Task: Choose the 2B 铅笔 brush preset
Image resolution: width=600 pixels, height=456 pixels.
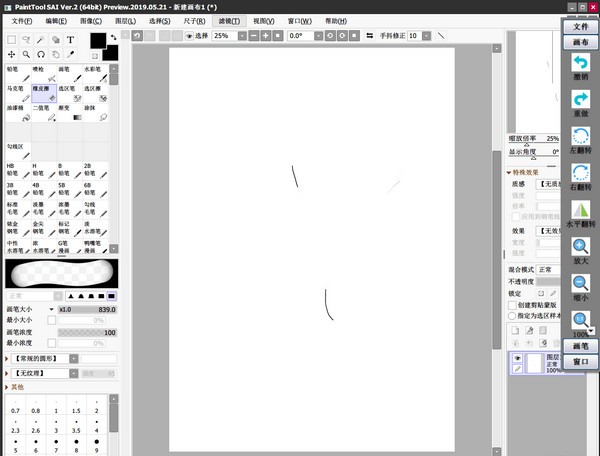Action: 96,171
